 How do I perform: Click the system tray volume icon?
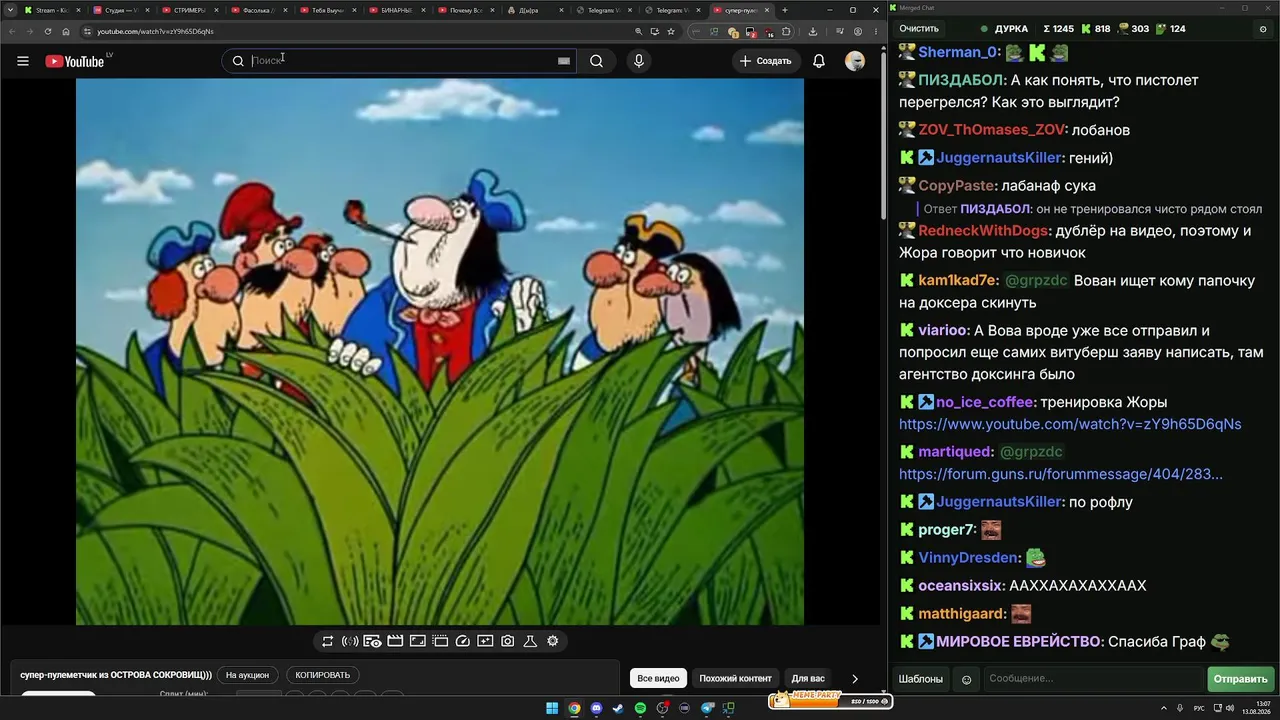pyautogui.click(x=1230, y=708)
